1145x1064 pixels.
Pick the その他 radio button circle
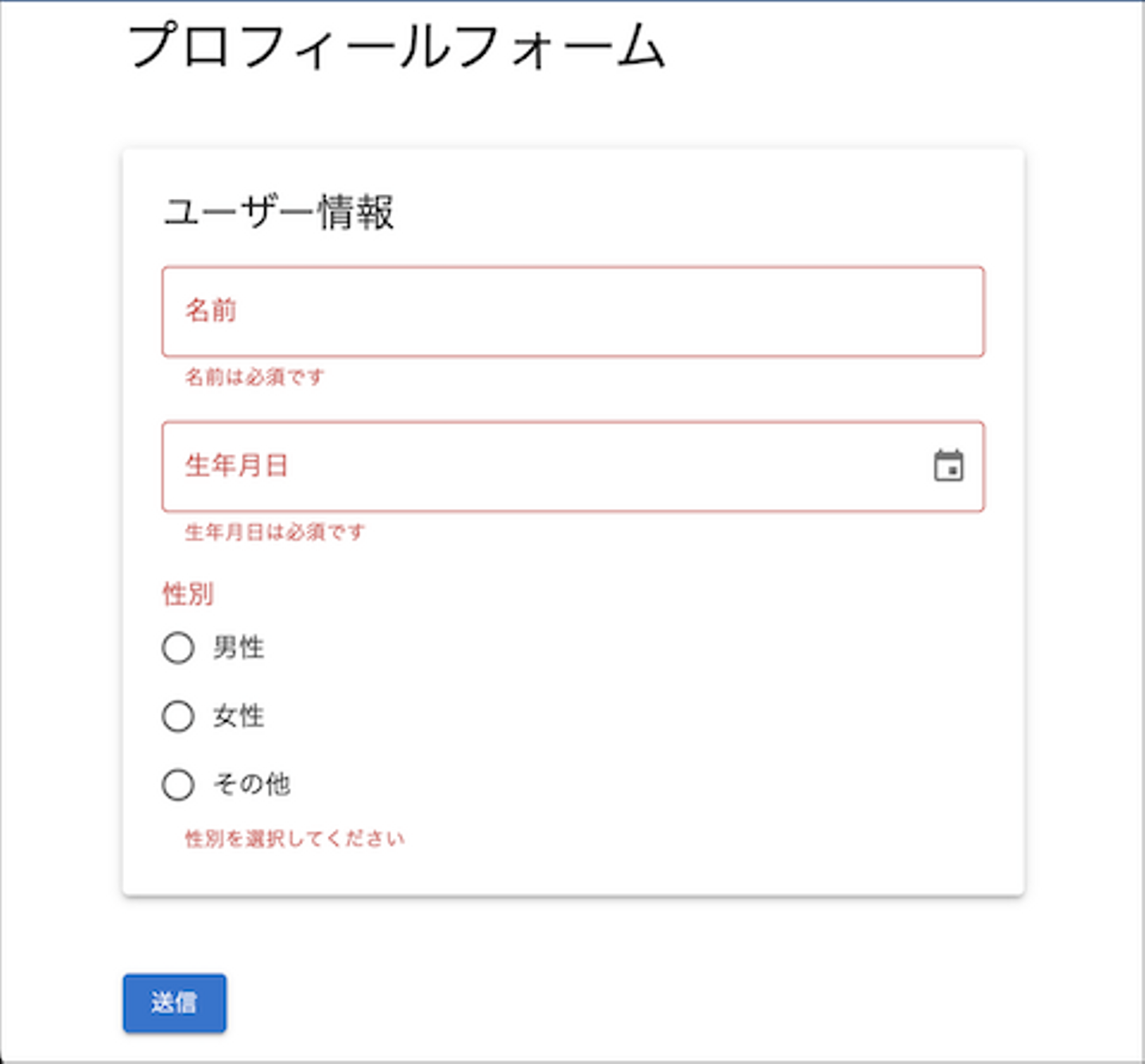[178, 784]
